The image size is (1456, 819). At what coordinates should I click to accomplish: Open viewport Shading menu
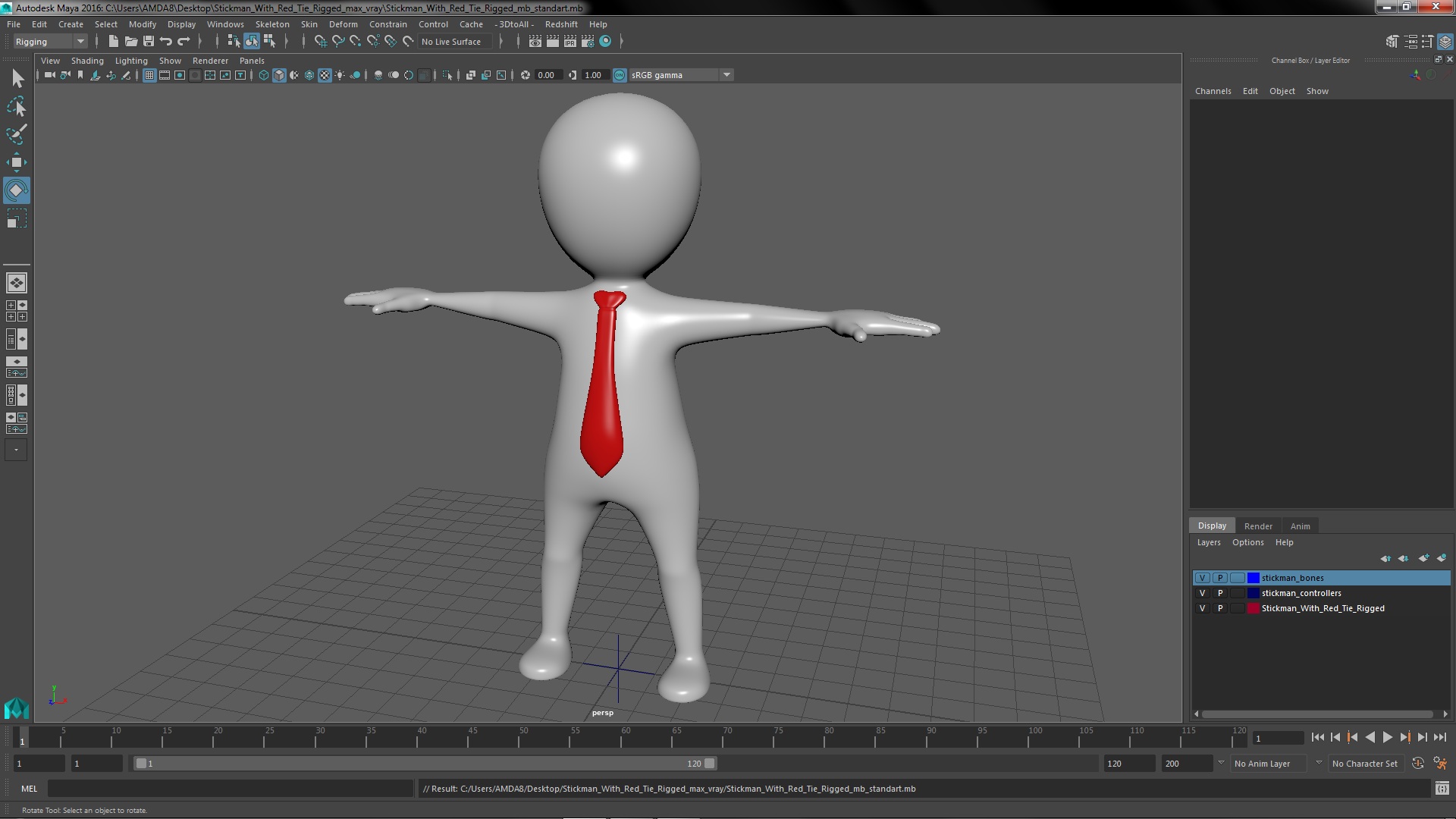click(x=87, y=61)
